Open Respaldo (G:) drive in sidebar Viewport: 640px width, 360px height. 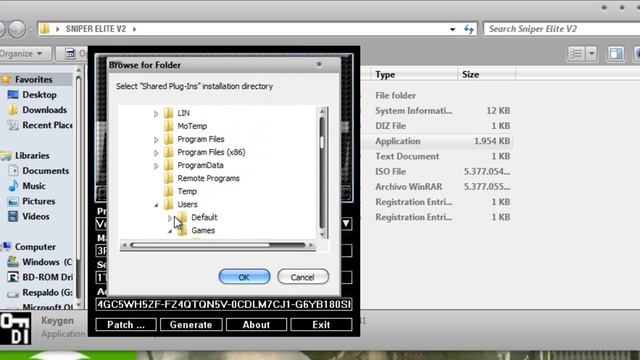click(x=47, y=293)
